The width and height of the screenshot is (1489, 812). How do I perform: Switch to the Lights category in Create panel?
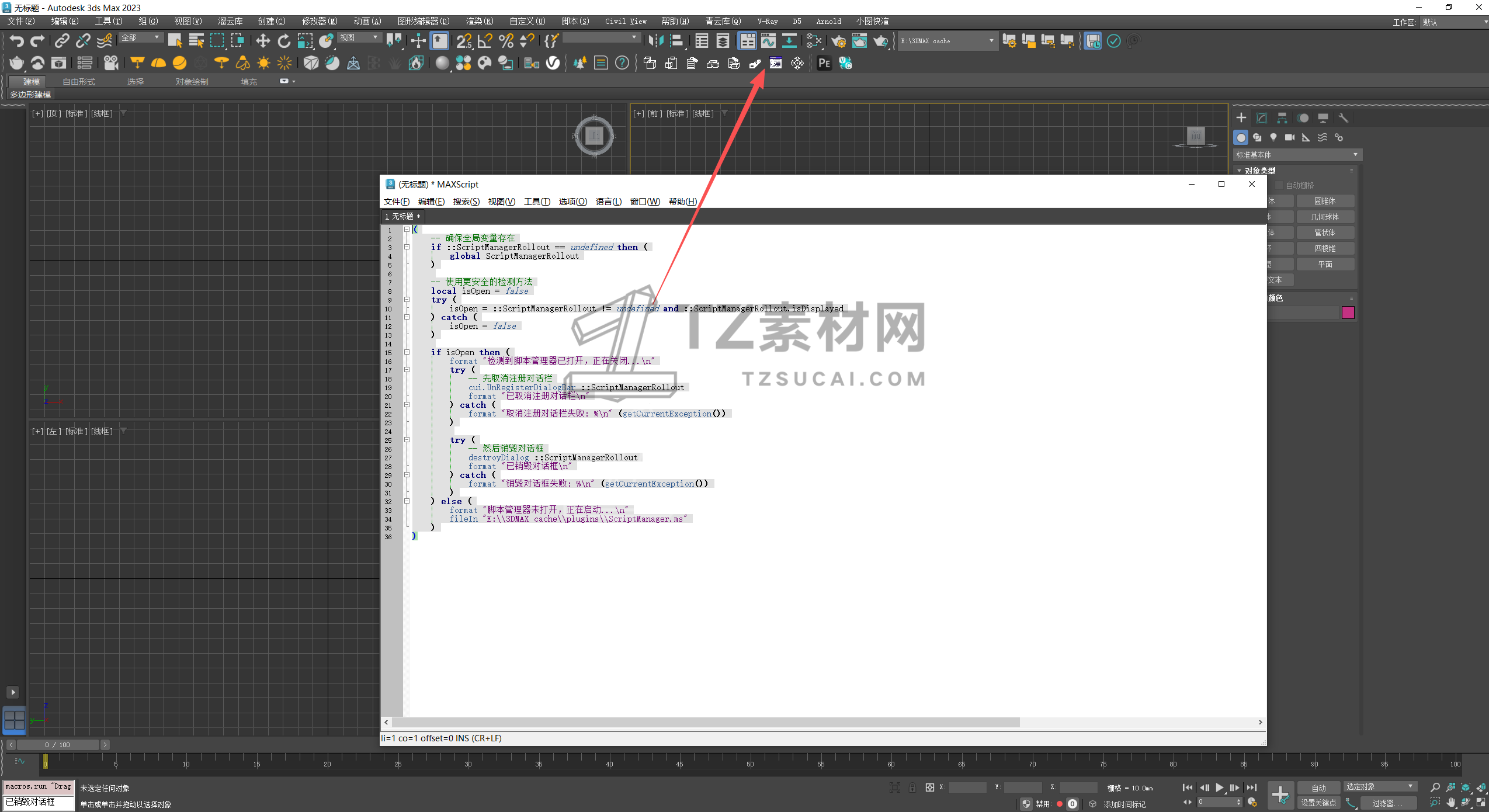(1273, 137)
